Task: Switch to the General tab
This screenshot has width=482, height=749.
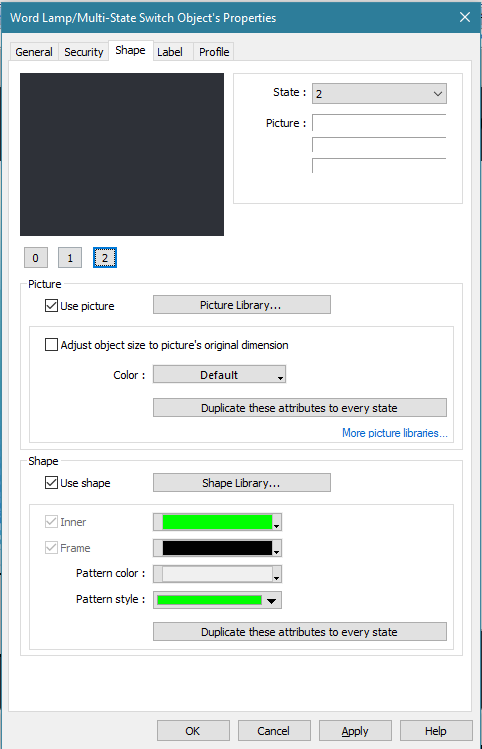Action: pyautogui.click(x=33, y=52)
